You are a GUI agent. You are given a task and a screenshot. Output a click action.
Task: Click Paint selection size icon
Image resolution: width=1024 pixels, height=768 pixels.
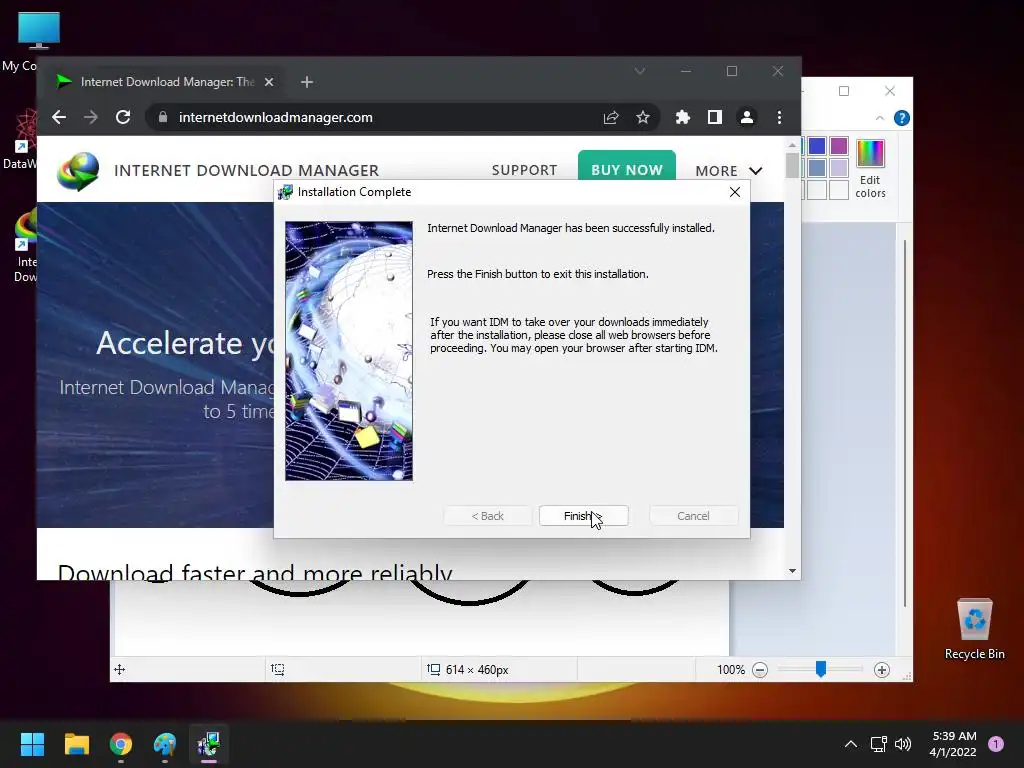(278, 669)
